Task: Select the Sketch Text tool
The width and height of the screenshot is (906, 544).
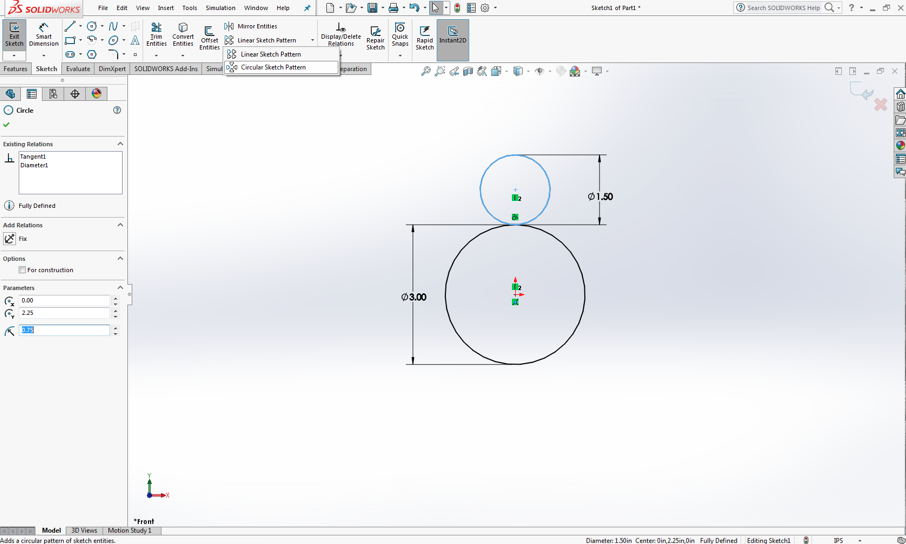Action: (x=135, y=40)
